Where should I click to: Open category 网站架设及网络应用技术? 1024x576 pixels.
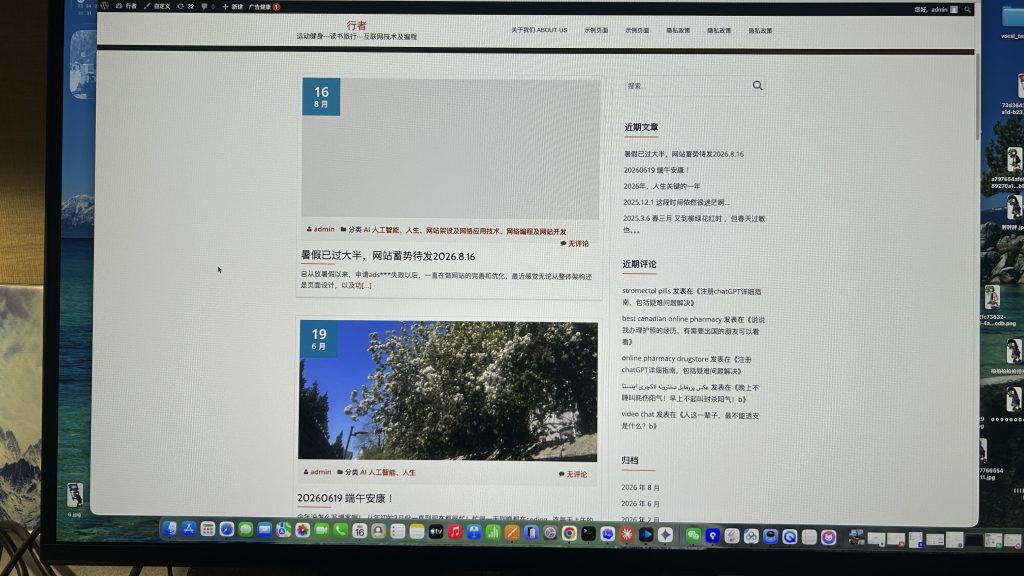463,231
